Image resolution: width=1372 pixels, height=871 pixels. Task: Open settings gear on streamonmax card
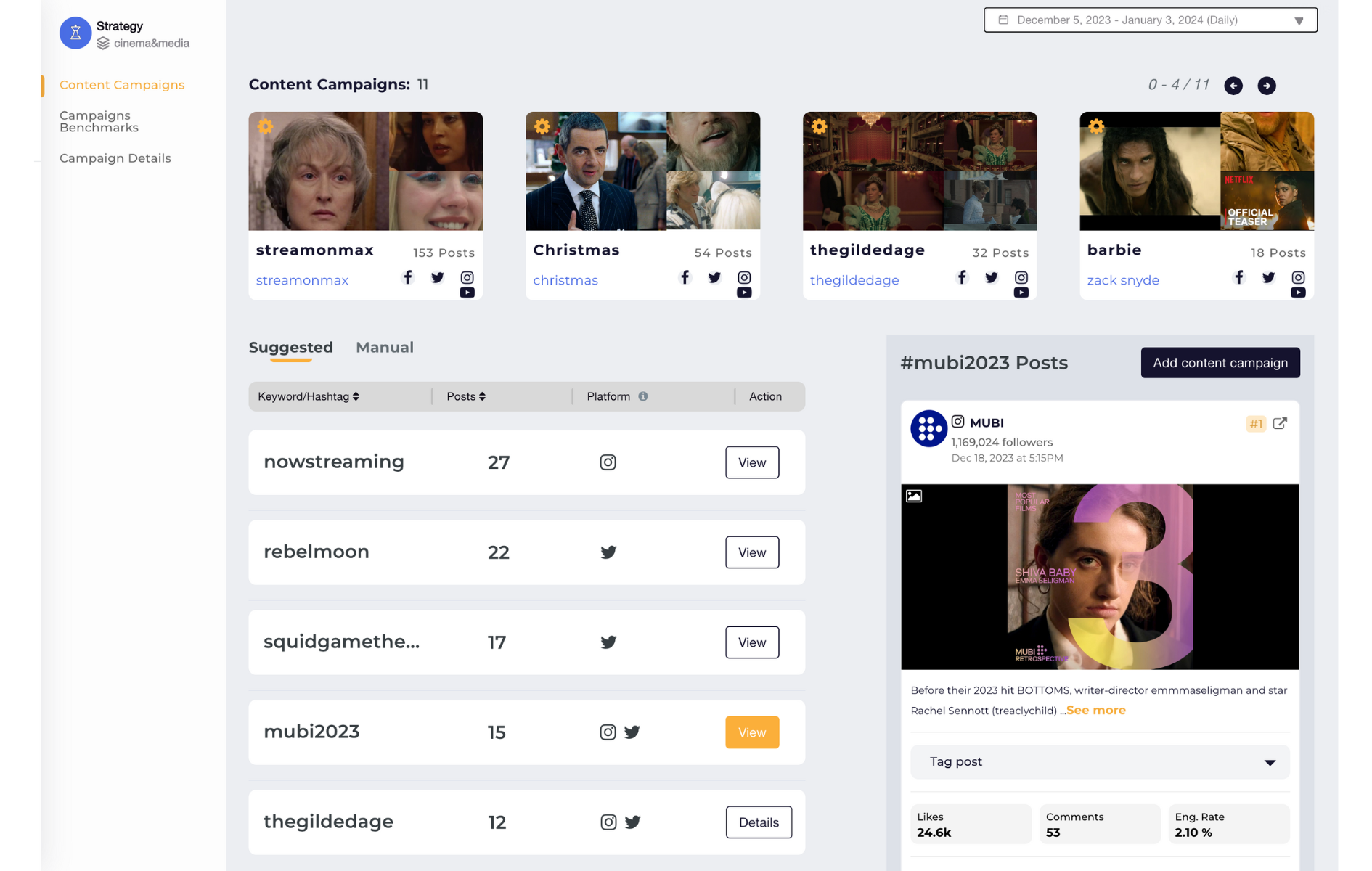click(x=266, y=126)
